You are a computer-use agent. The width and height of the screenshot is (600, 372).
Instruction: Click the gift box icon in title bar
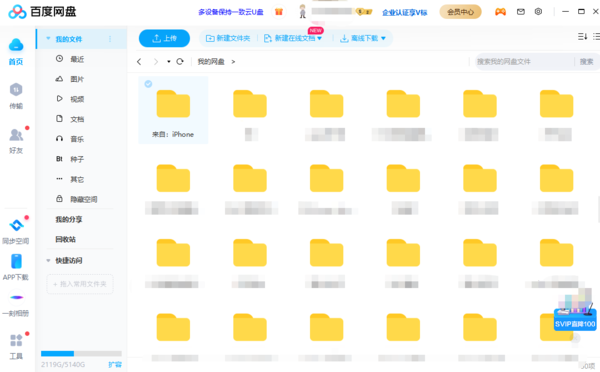coord(279,12)
